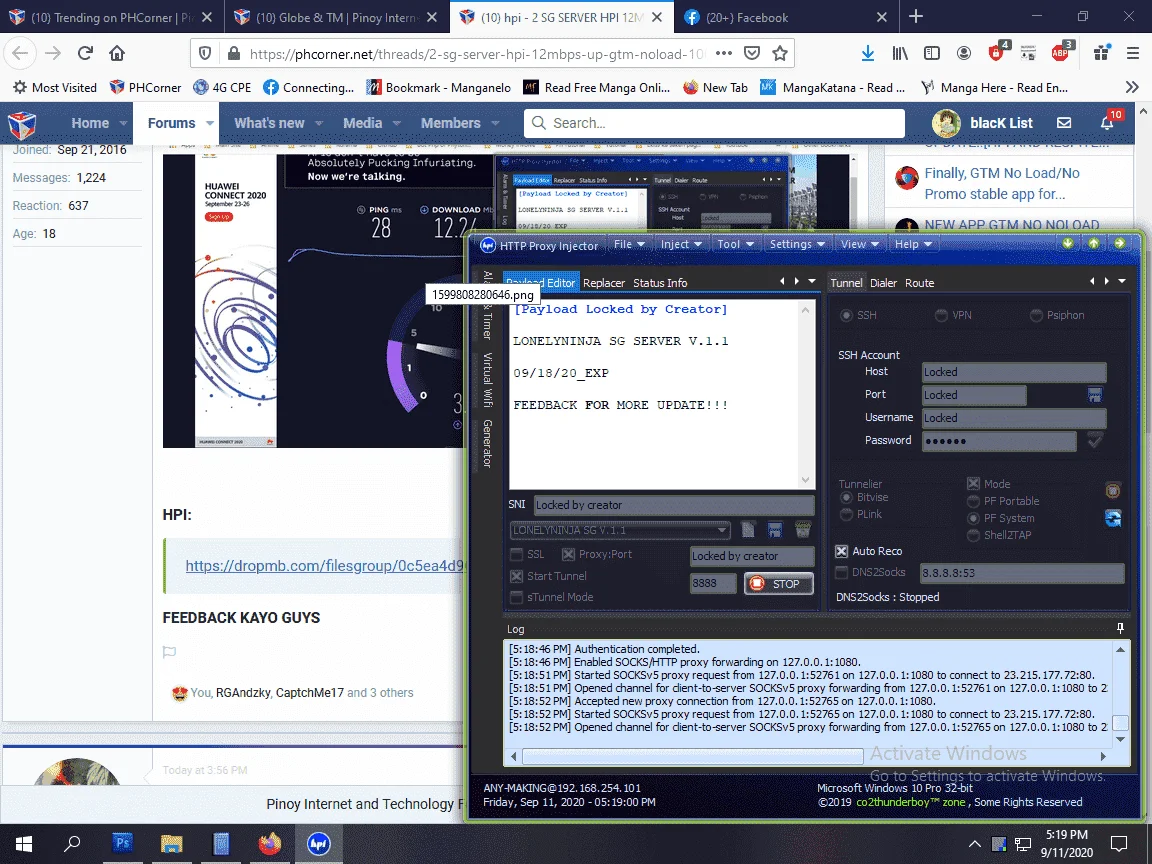Viewport: 1152px width, 864px height.
Task: Click the new file icon beside config dropdown
Action: [748, 530]
